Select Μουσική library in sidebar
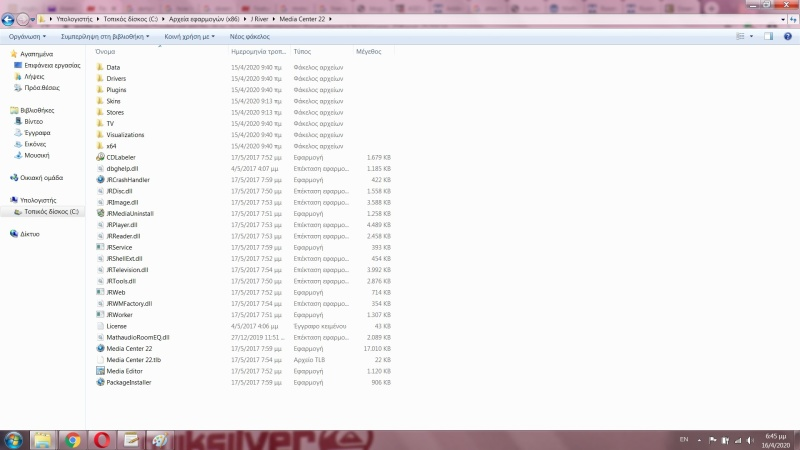 click(x=37, y=155)
